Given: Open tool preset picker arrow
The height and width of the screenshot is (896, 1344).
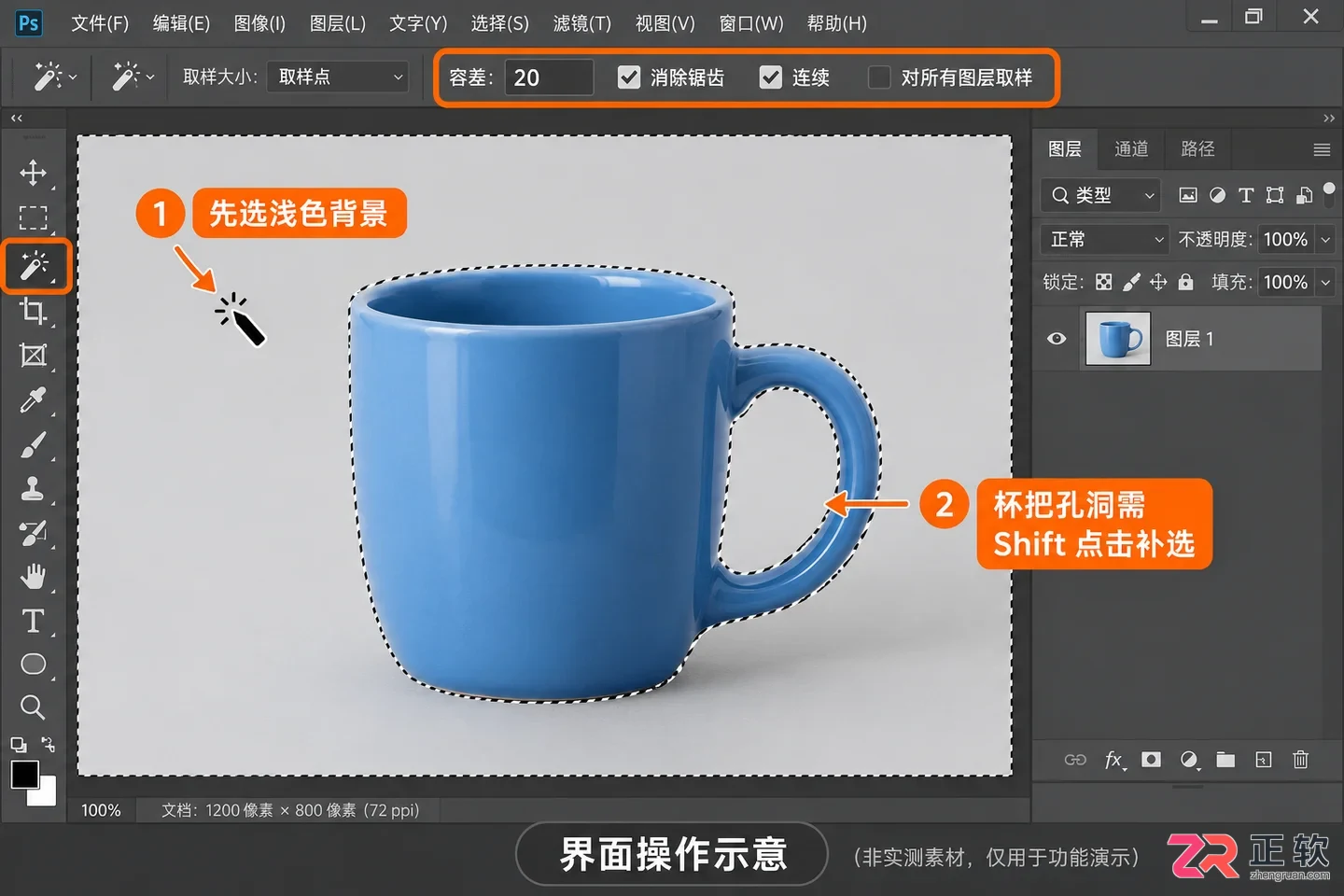Looking at the screenshot, I should (72, 77).
